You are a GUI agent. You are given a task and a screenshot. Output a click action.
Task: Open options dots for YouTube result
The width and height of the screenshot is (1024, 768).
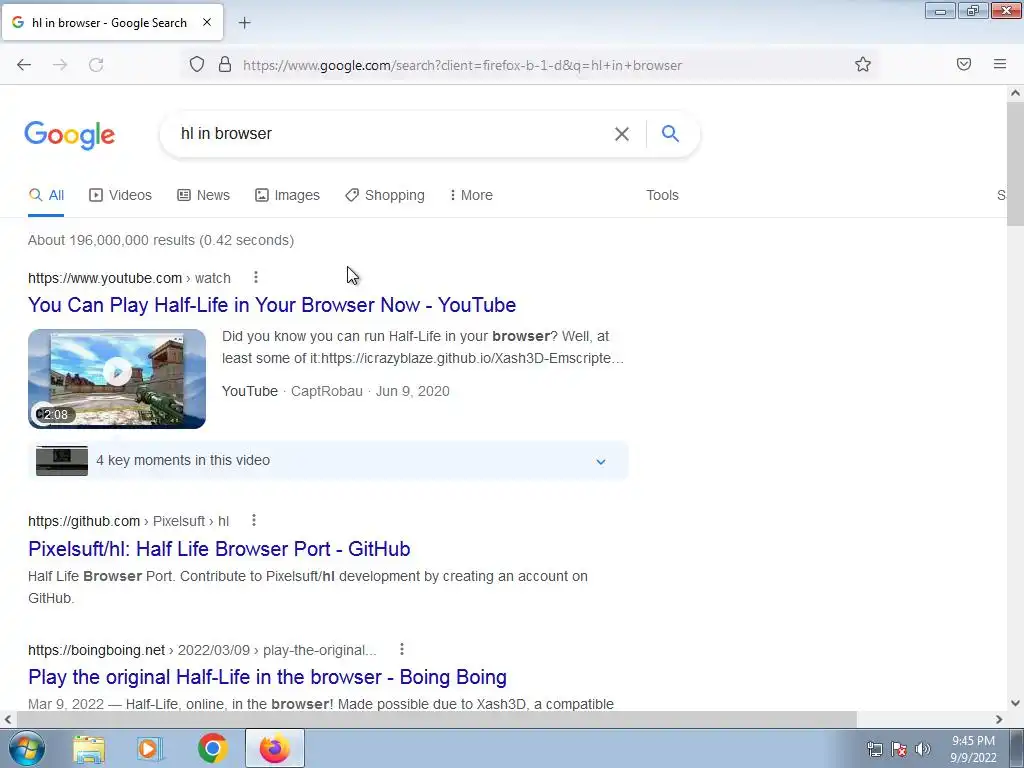256,278
